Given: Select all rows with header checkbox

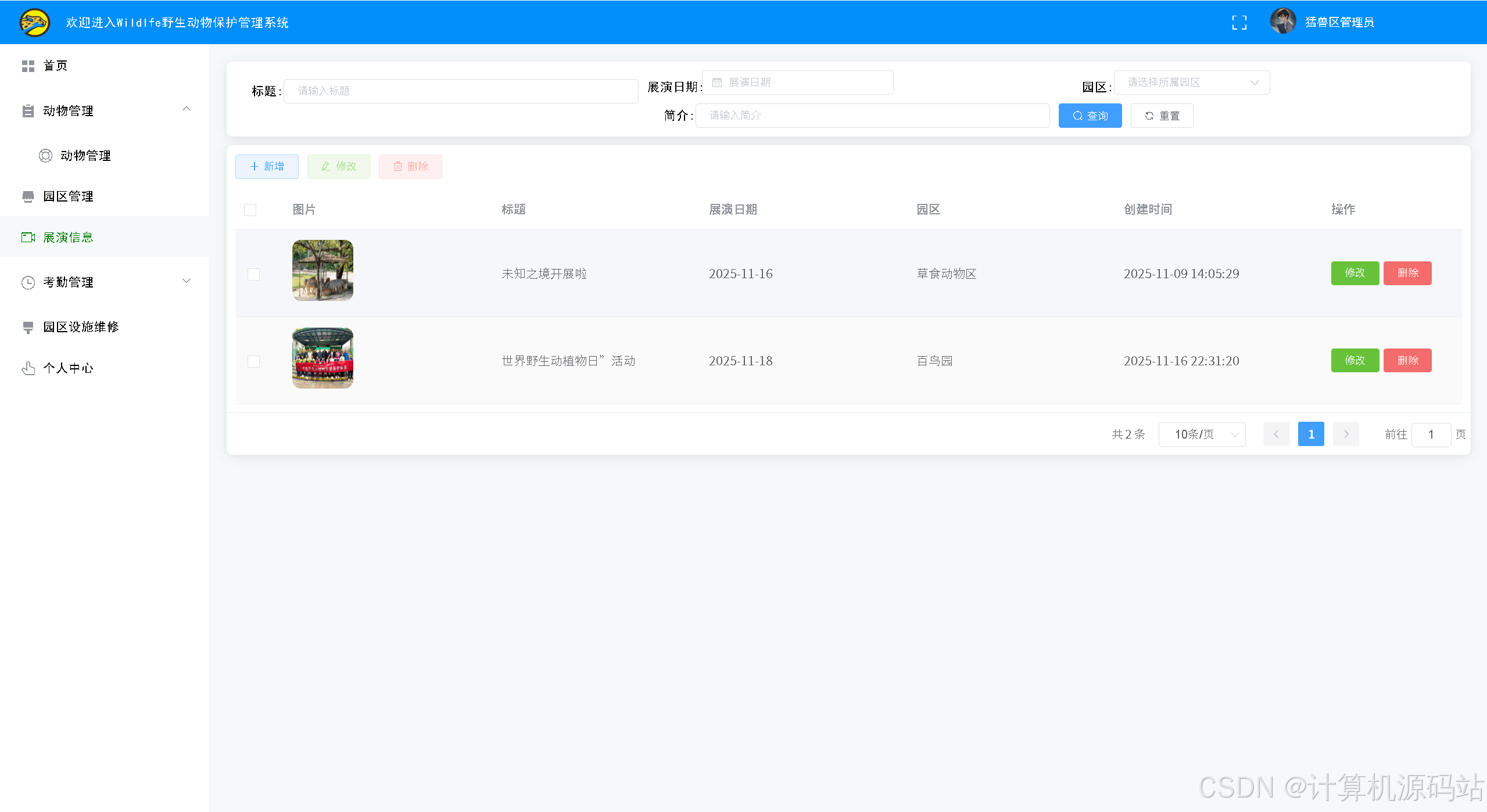Looking at the screenshot, I should (250, 210).
